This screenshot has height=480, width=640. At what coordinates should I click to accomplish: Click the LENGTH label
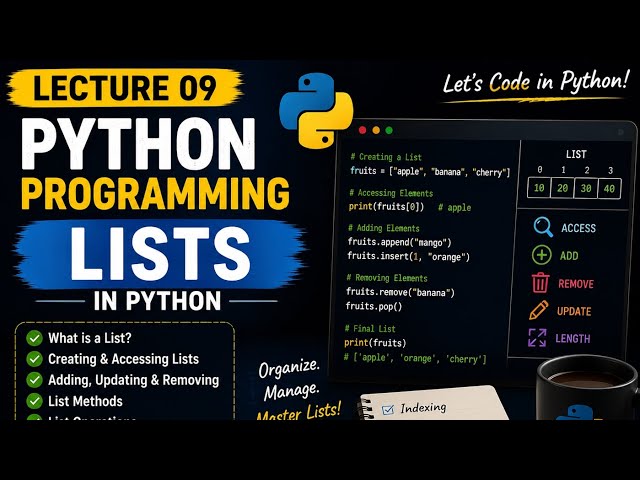click(573, 338)
